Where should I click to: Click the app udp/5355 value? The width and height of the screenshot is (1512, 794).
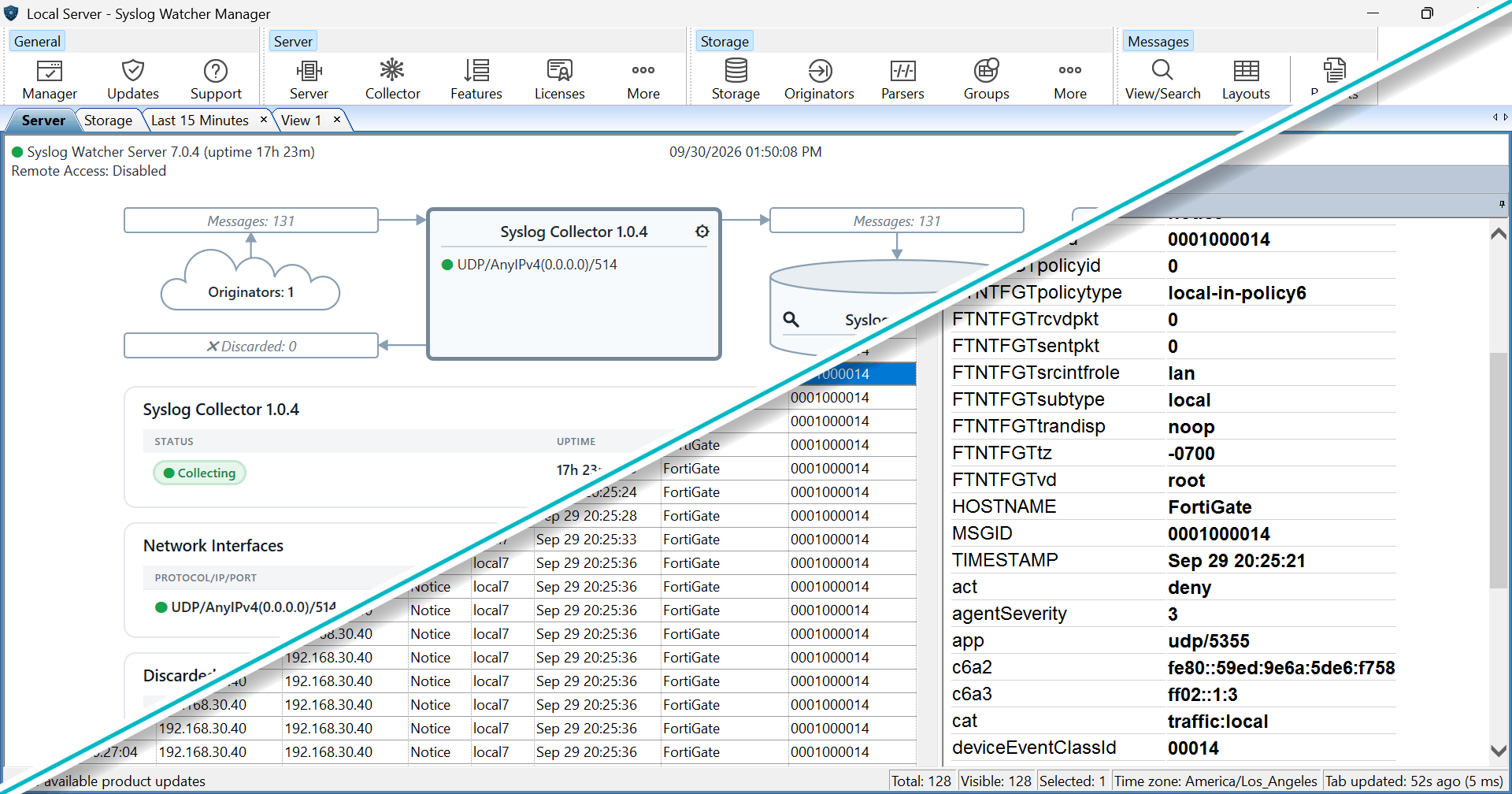pos(1208,641)
